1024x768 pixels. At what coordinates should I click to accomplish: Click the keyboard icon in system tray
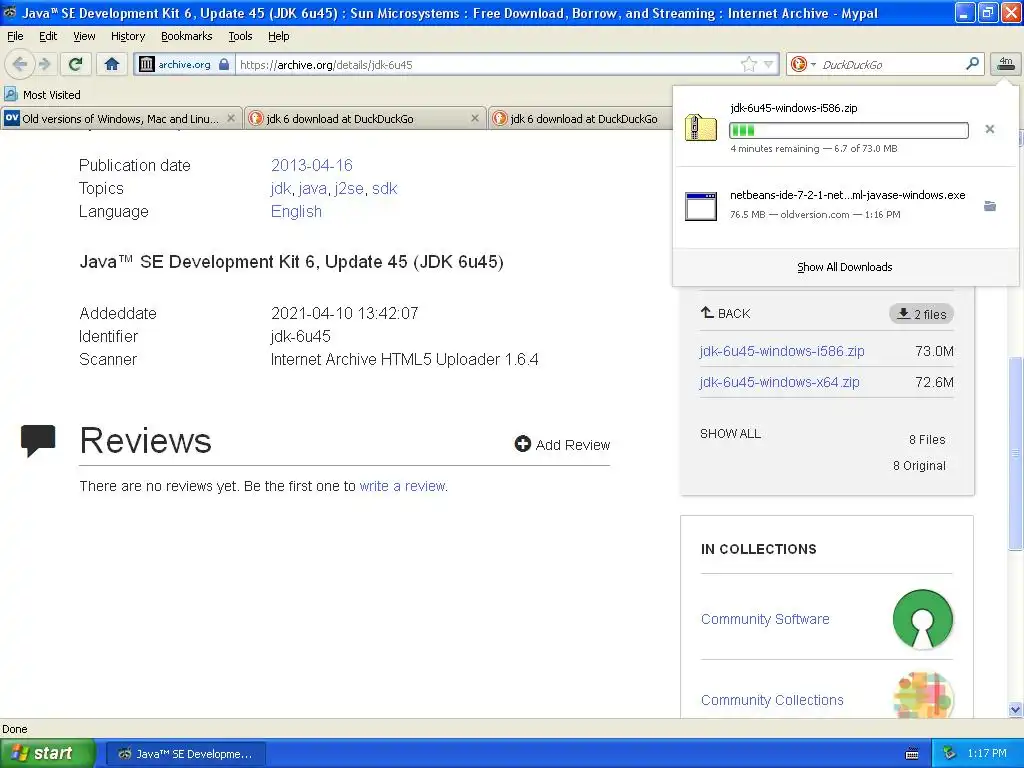[912, 754]
